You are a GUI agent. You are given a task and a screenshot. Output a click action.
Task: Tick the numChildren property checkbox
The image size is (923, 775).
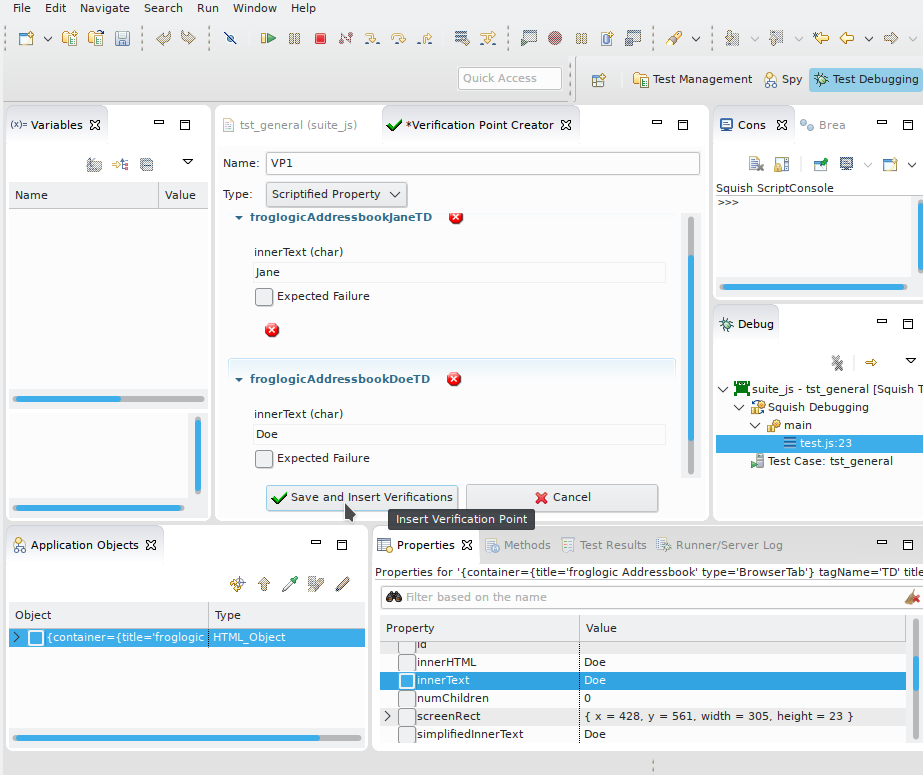click(407, 698)
